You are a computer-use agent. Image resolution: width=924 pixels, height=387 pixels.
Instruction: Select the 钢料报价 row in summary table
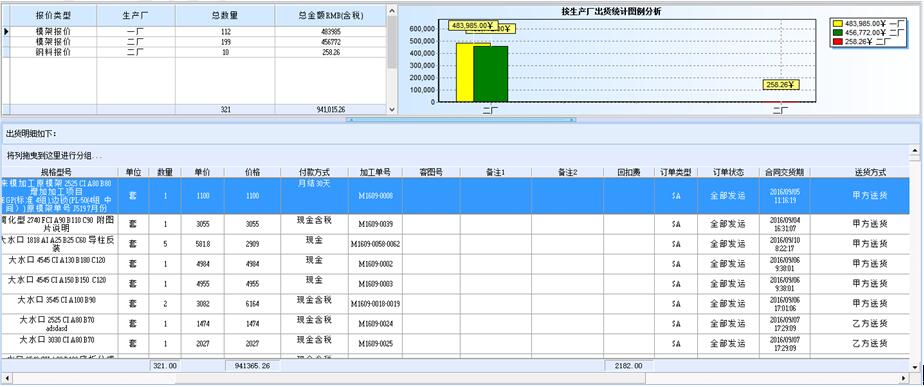coord(194,52)
